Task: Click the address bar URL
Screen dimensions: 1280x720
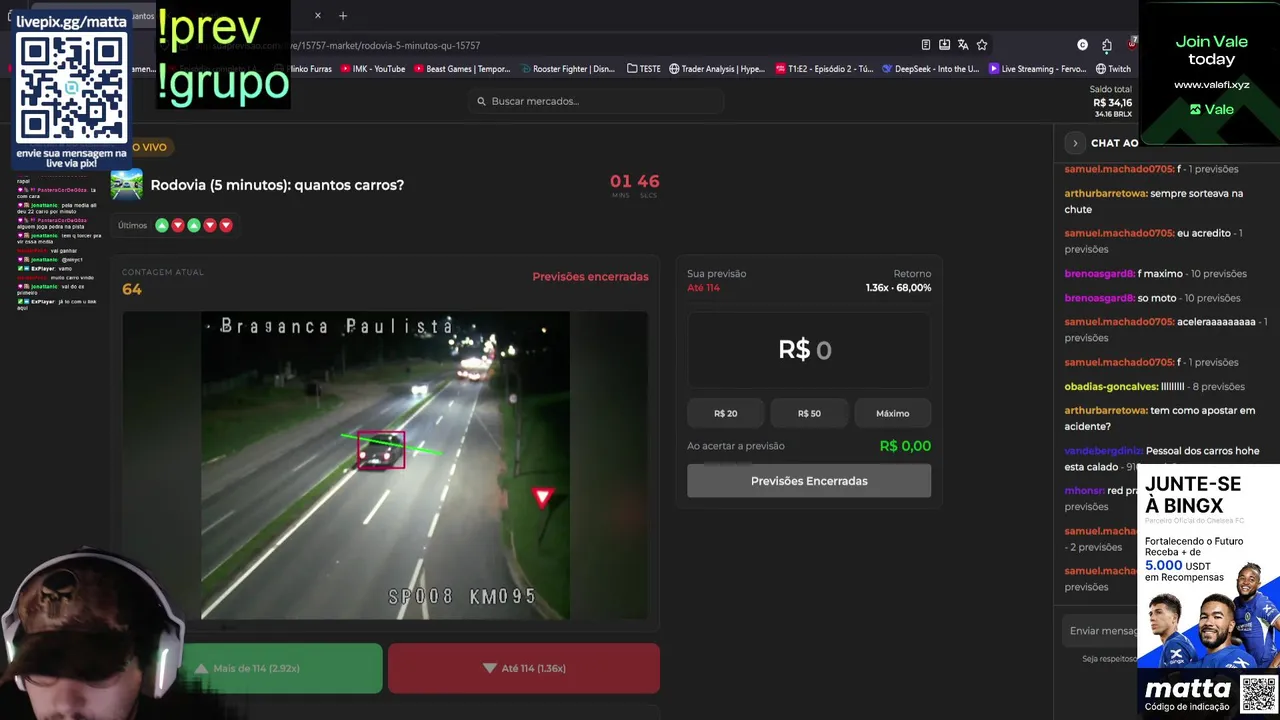Action: (385, 46)
